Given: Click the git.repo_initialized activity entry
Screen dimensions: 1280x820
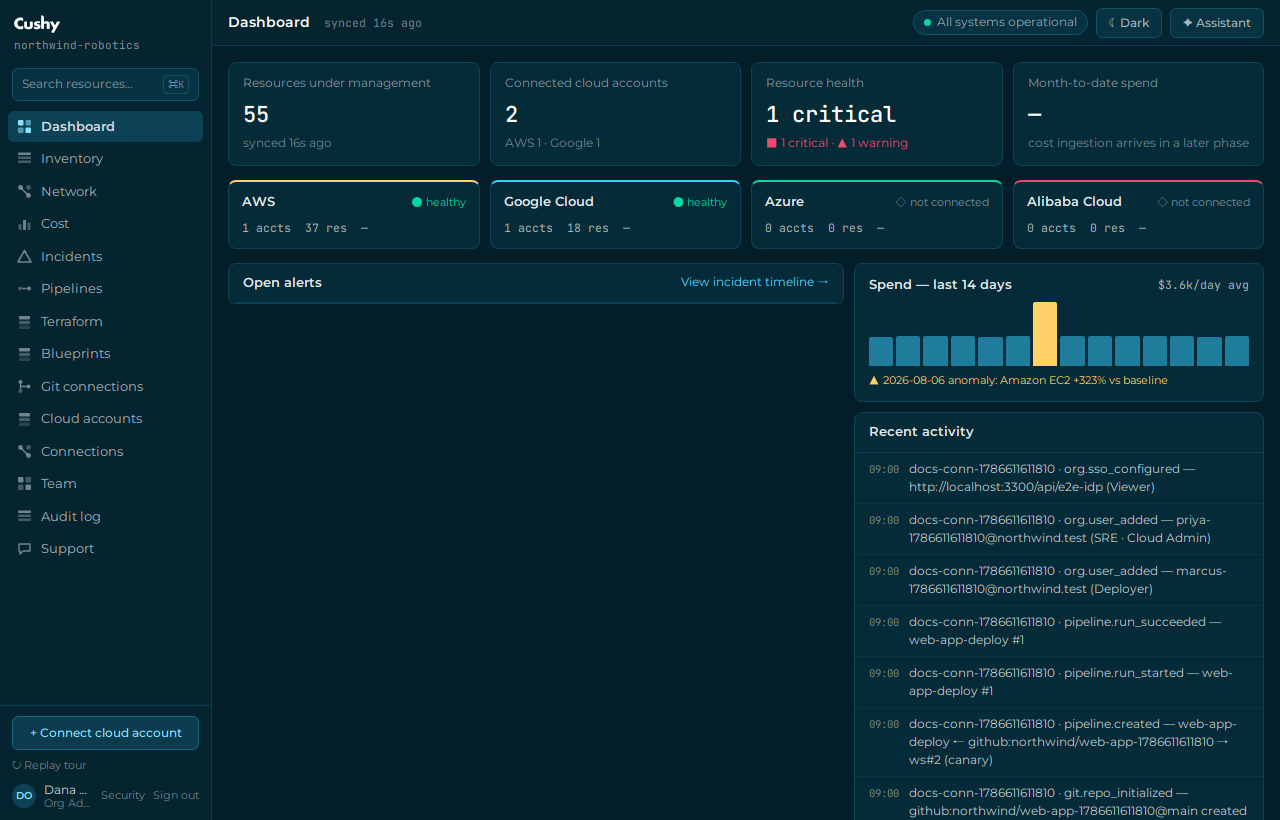Looking at the screenshot, I should click(x=1059, y=800).
